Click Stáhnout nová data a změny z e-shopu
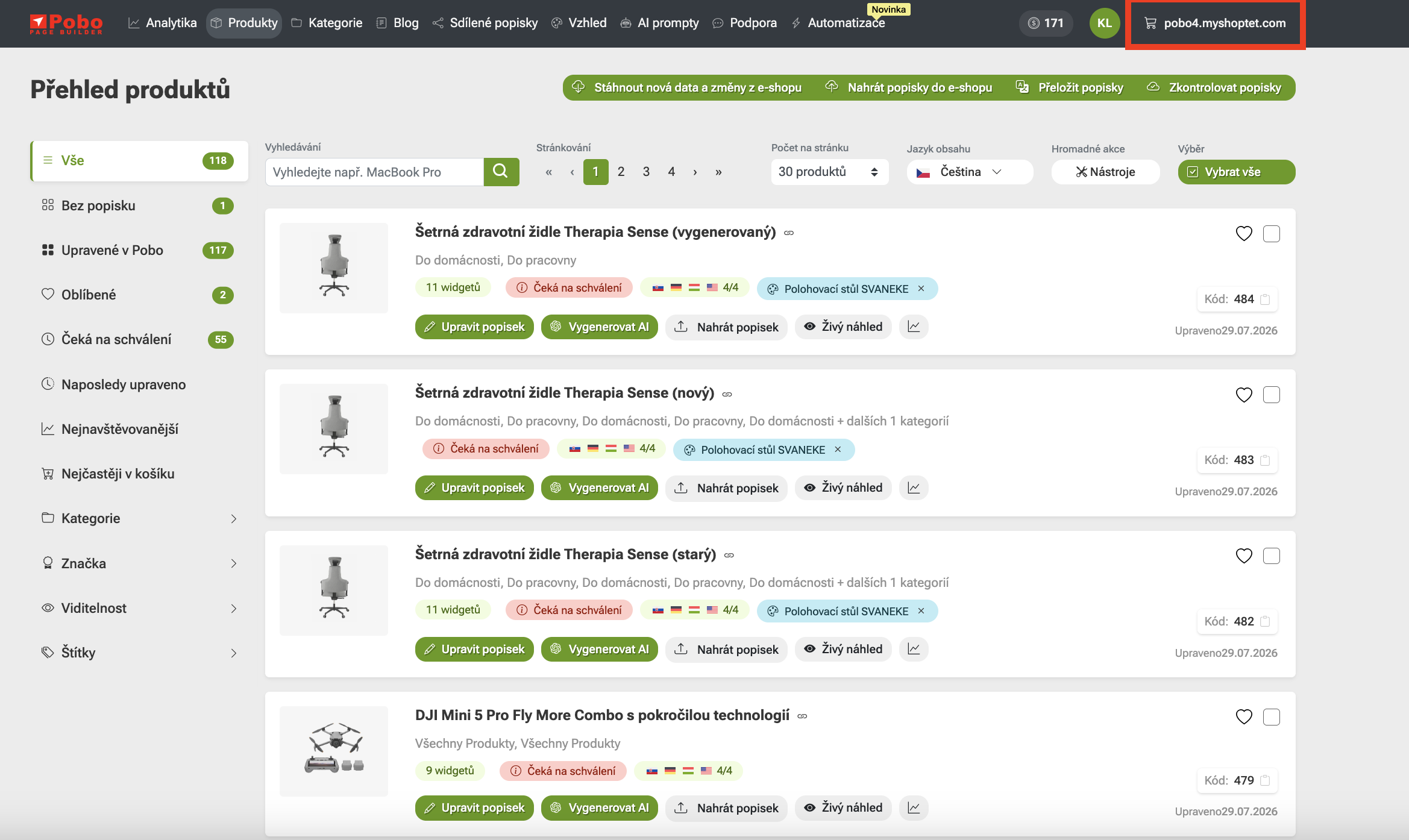The height and width of the screenshot is (840, 1409). 687,88
